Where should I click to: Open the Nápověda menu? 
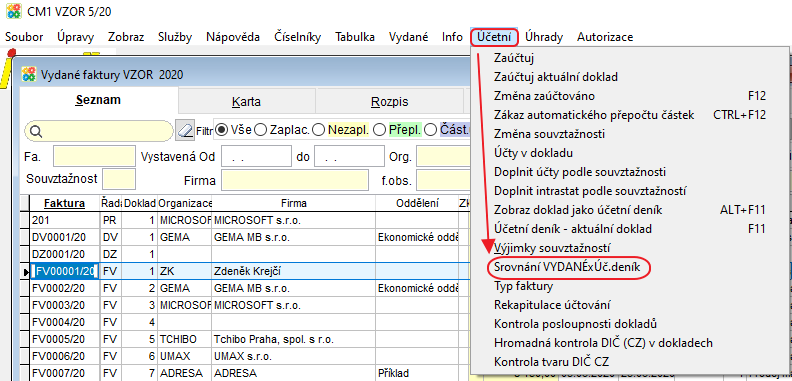[x=233, y=37]
